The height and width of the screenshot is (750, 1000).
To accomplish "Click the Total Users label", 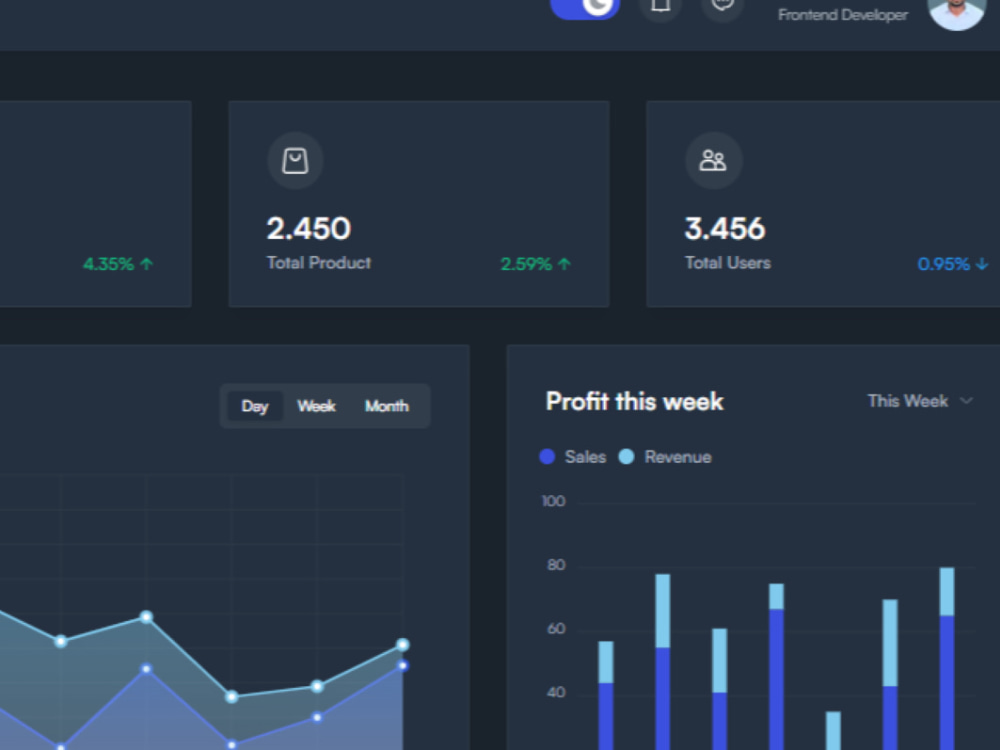I will pyautogui.click(x=728, y=263).
